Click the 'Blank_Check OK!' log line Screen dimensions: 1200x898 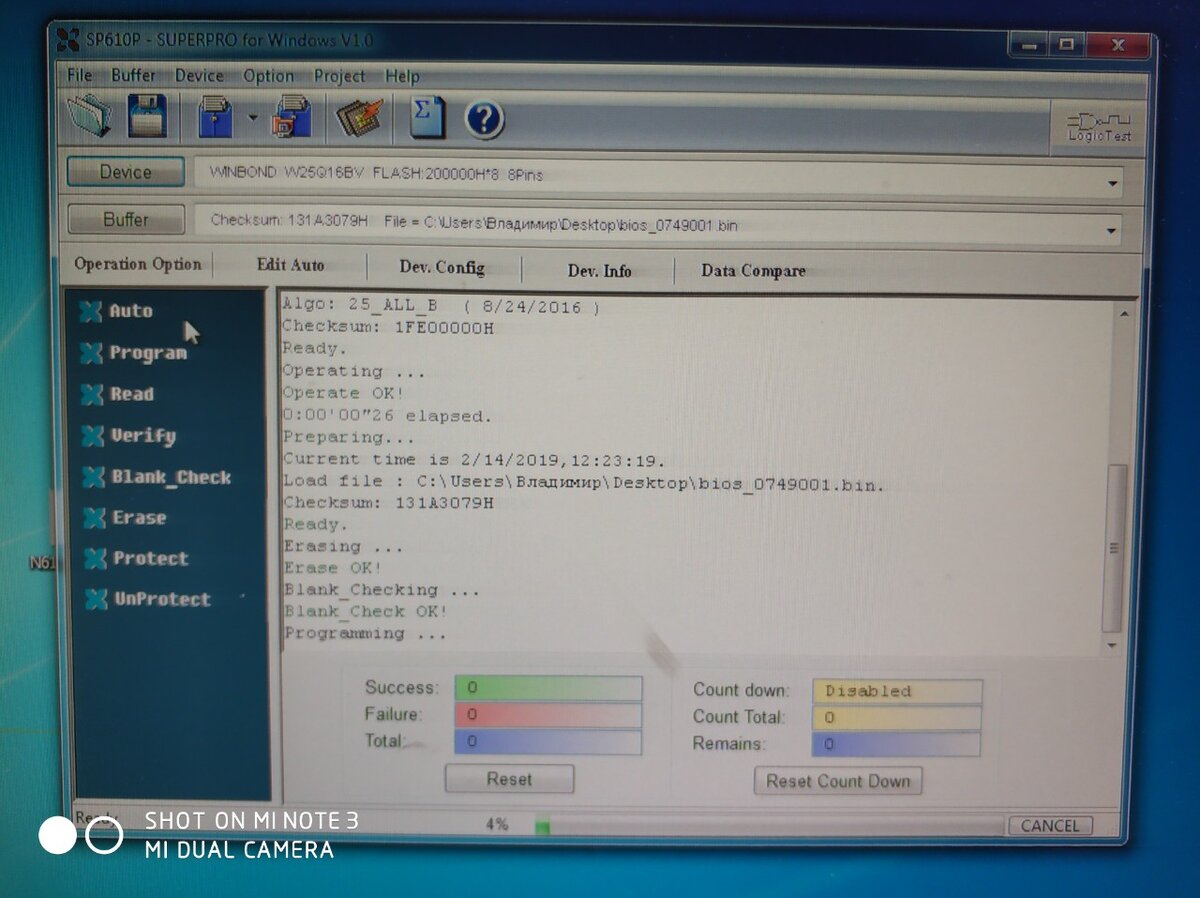click(x=366, y=611)
